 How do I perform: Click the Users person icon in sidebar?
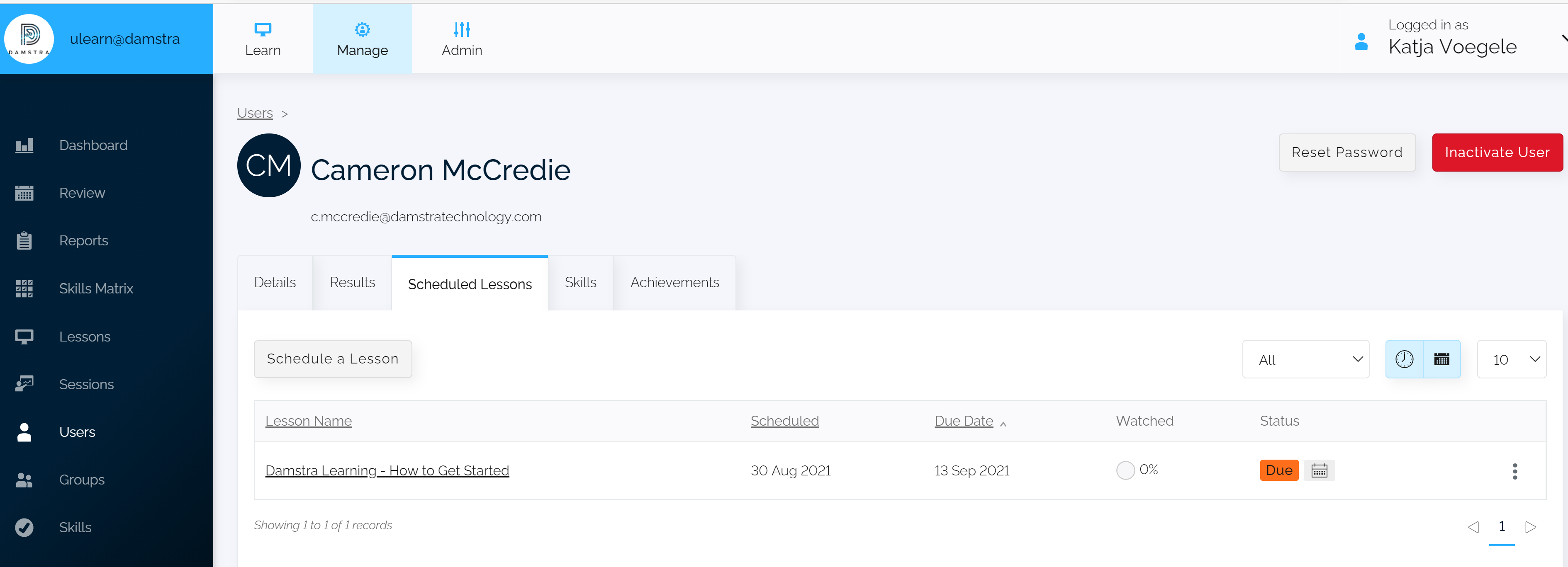point(24,432)
